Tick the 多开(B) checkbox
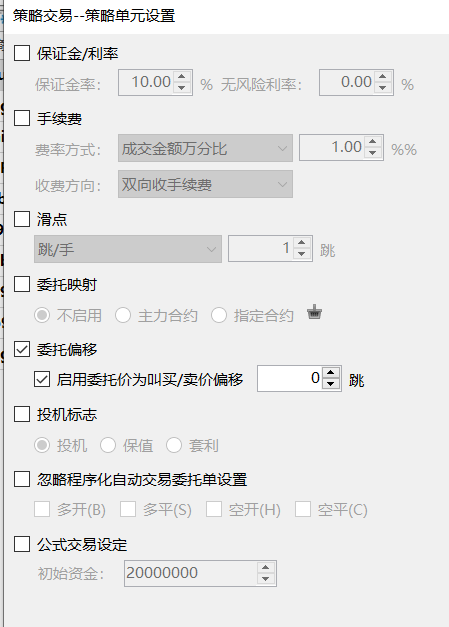The height and width of the screenshot is (627, 449). [x=42, y=509]
